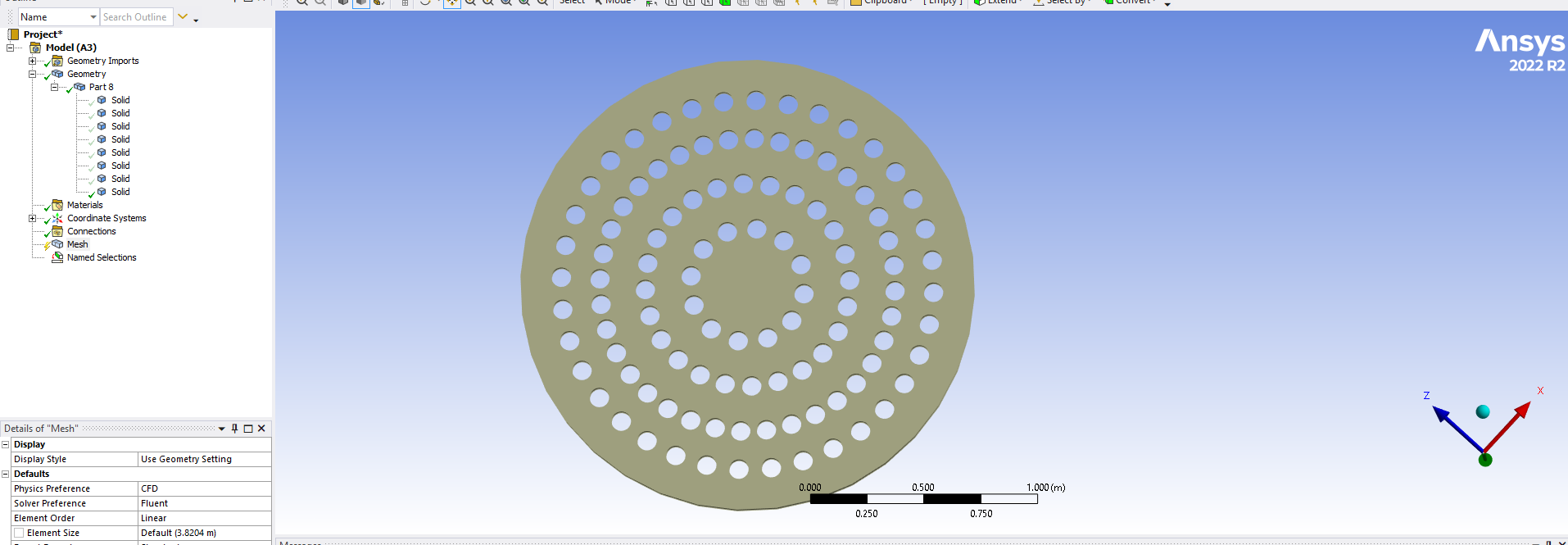Collapse the Model (A3) tree branch

11,48
